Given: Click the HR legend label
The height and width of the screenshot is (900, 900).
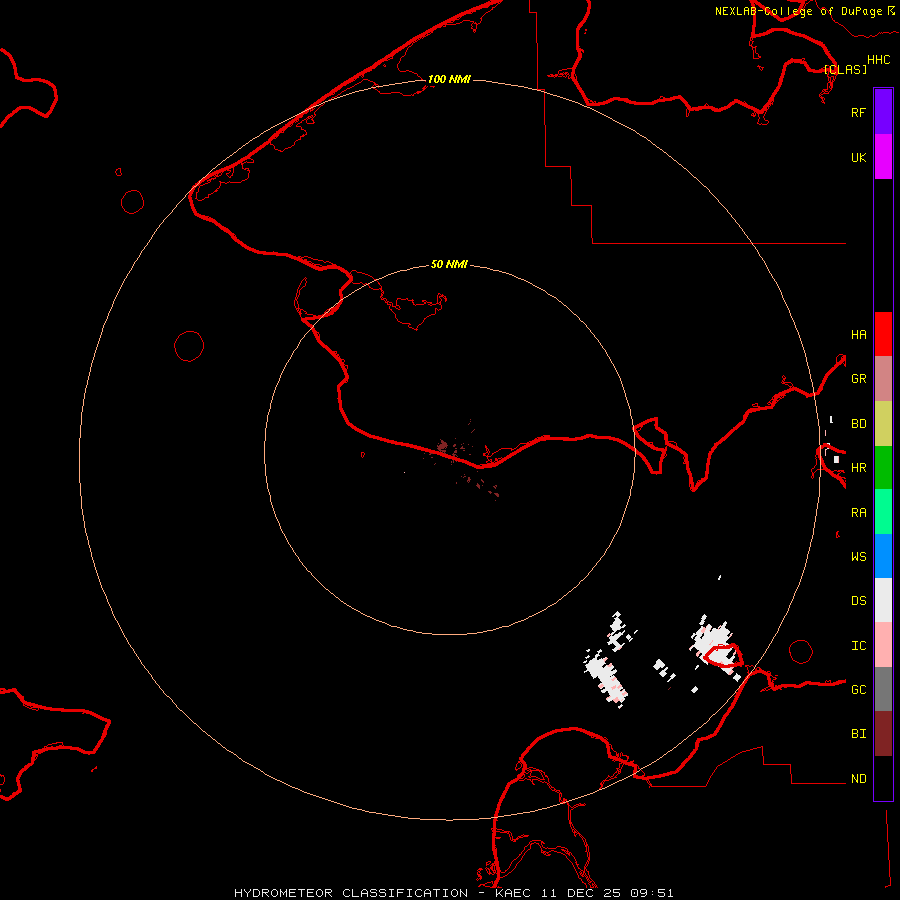Looking at the screenshot, I should [x=858, y=468].
